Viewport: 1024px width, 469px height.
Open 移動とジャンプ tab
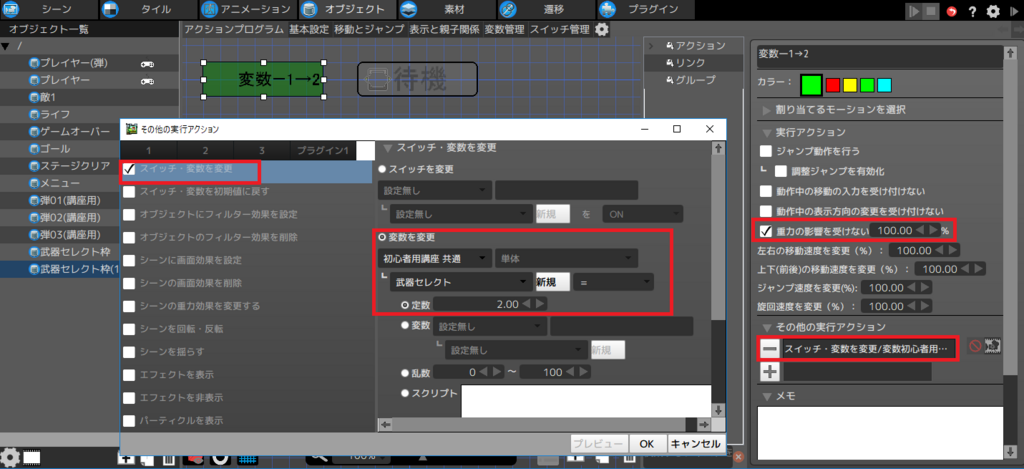coord(370,29)
